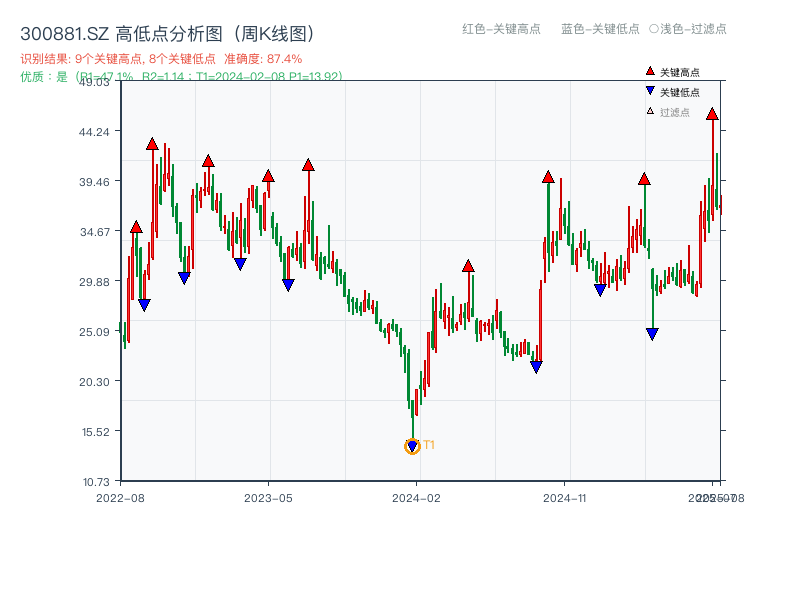Click the red high marker above the 2022-08 peak
This screenshot has height=600, width=800.
click(135, 228)
